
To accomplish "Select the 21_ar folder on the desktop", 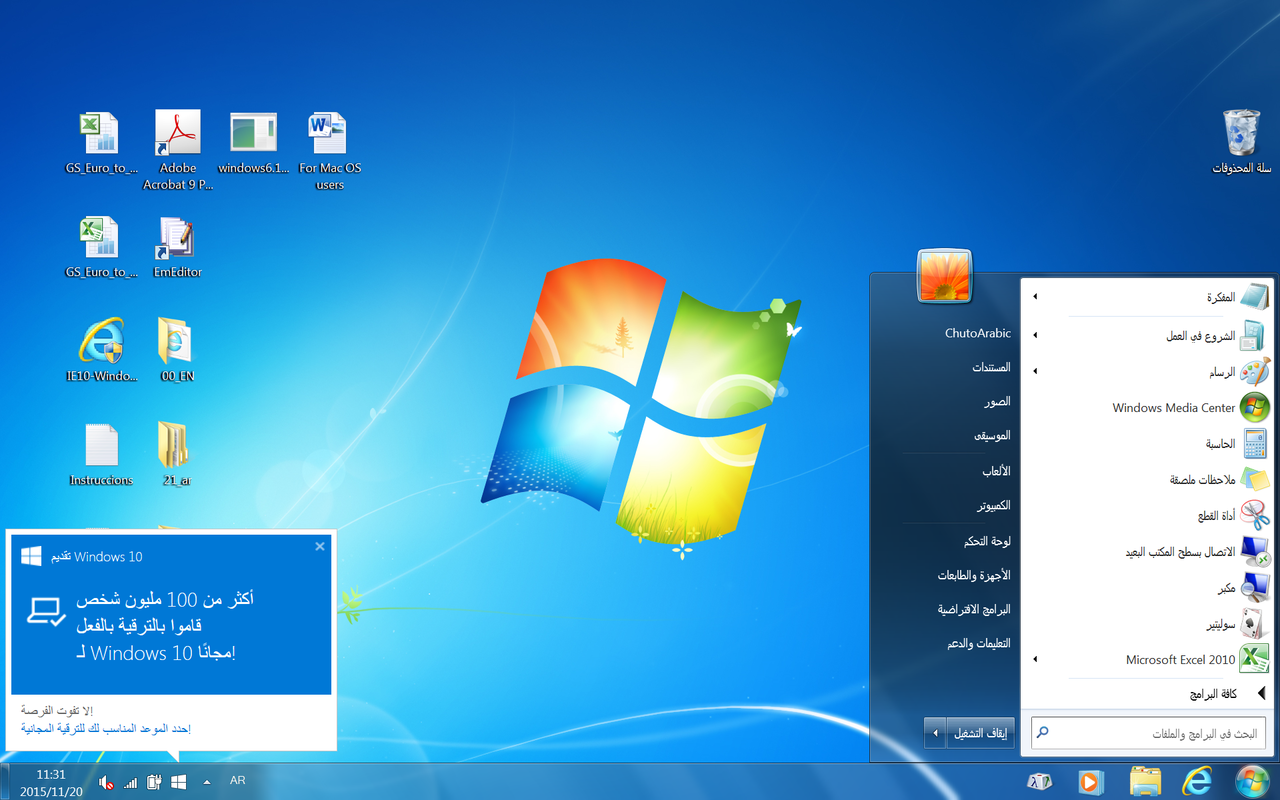I will pyautogui.click(x=175, y=455).
